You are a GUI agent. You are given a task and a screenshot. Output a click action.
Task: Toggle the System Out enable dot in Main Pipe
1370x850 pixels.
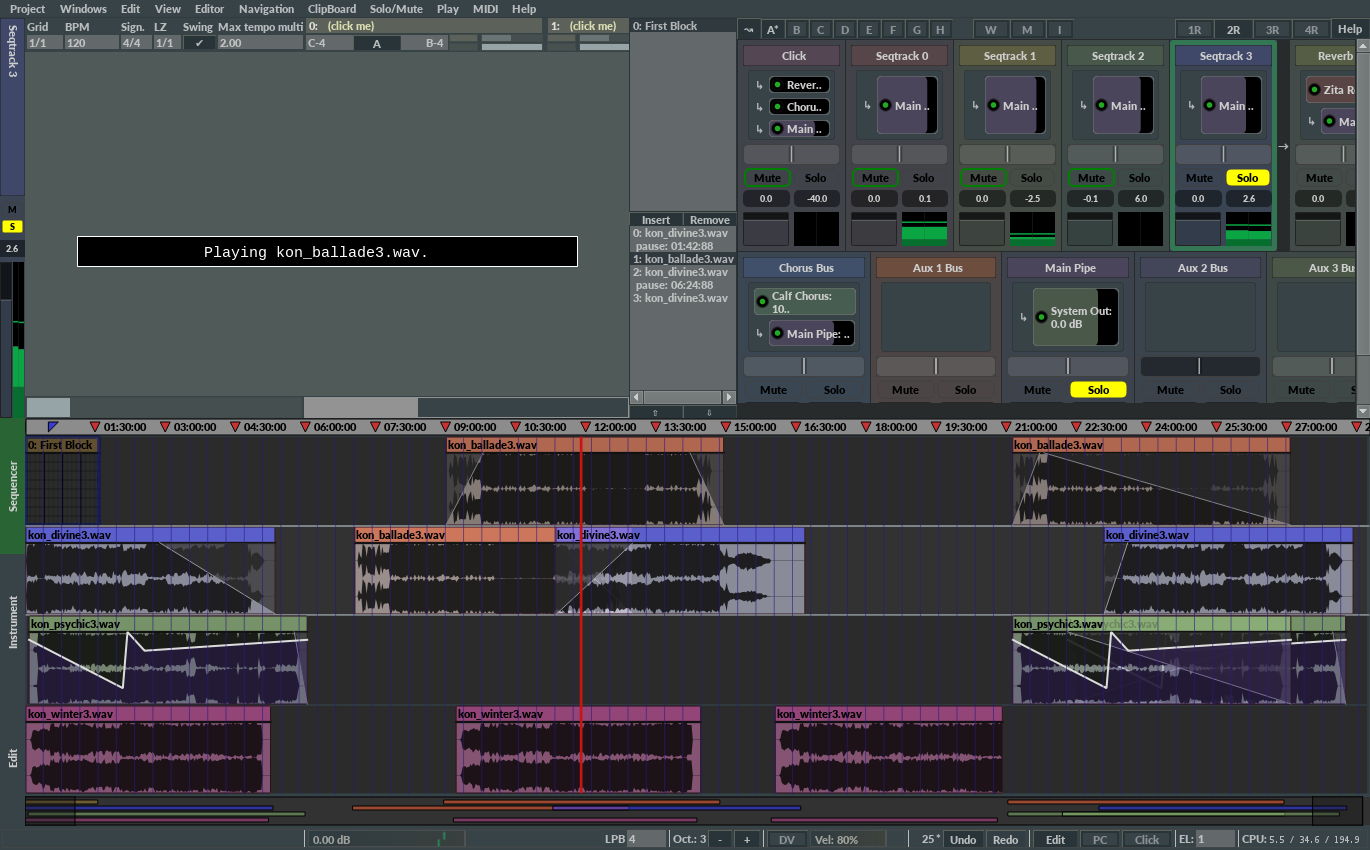(x=1041, y=317)
